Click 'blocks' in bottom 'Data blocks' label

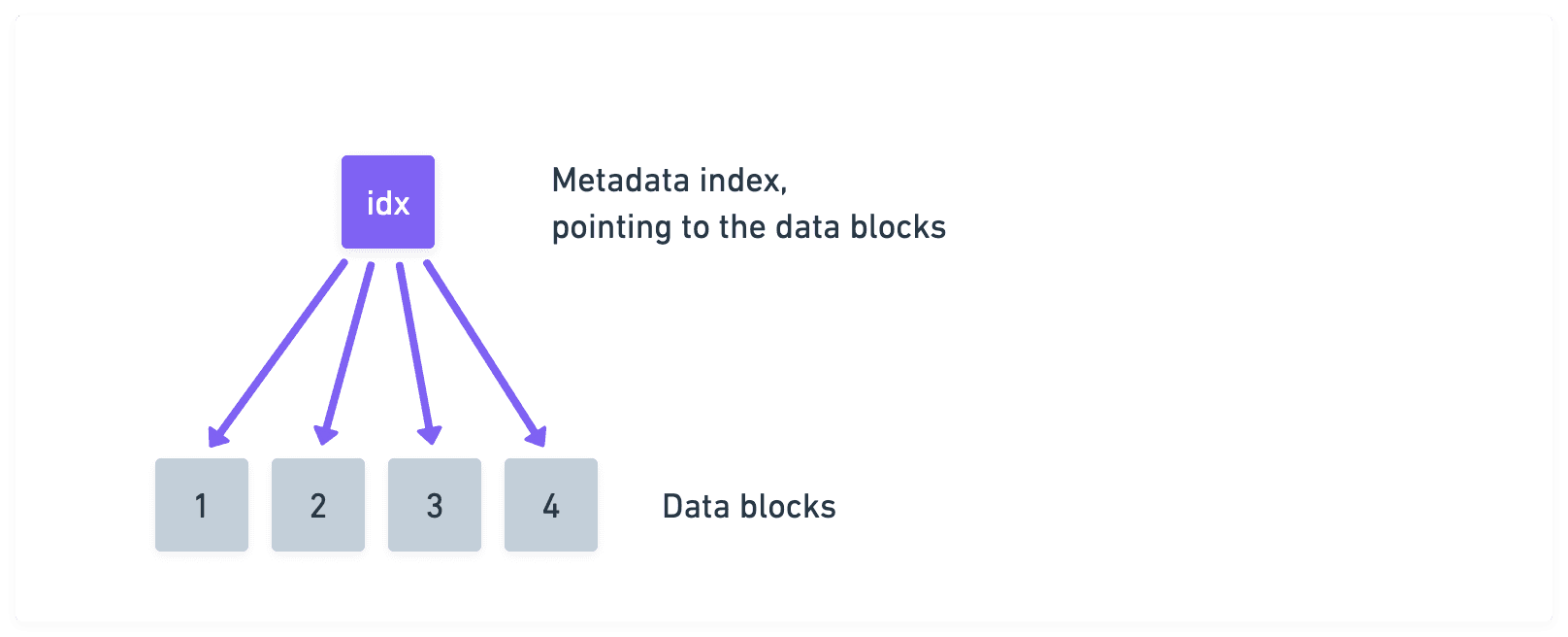787,507
